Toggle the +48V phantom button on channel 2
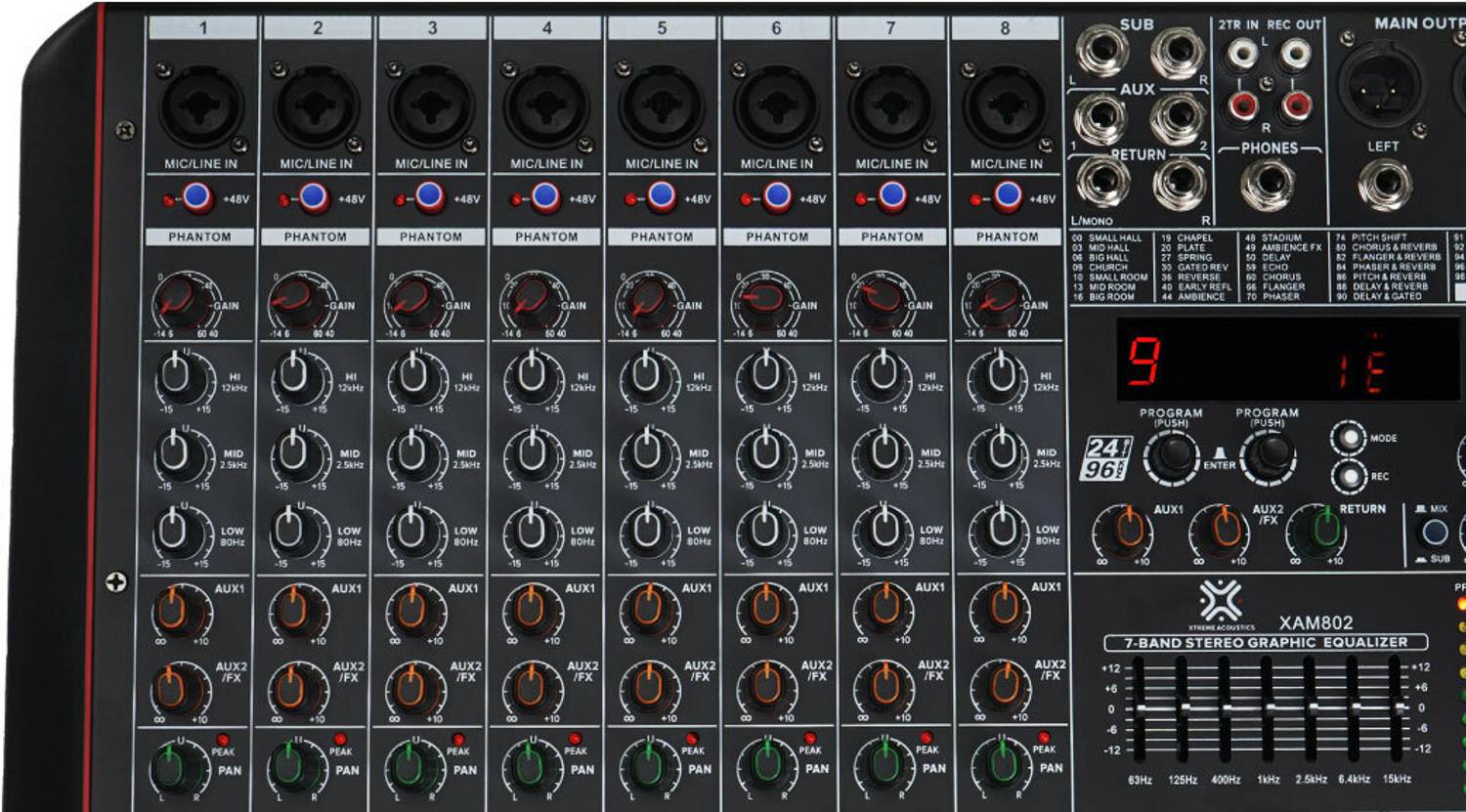This screenshot has height=812, width=1466. [x=313, y=198]
